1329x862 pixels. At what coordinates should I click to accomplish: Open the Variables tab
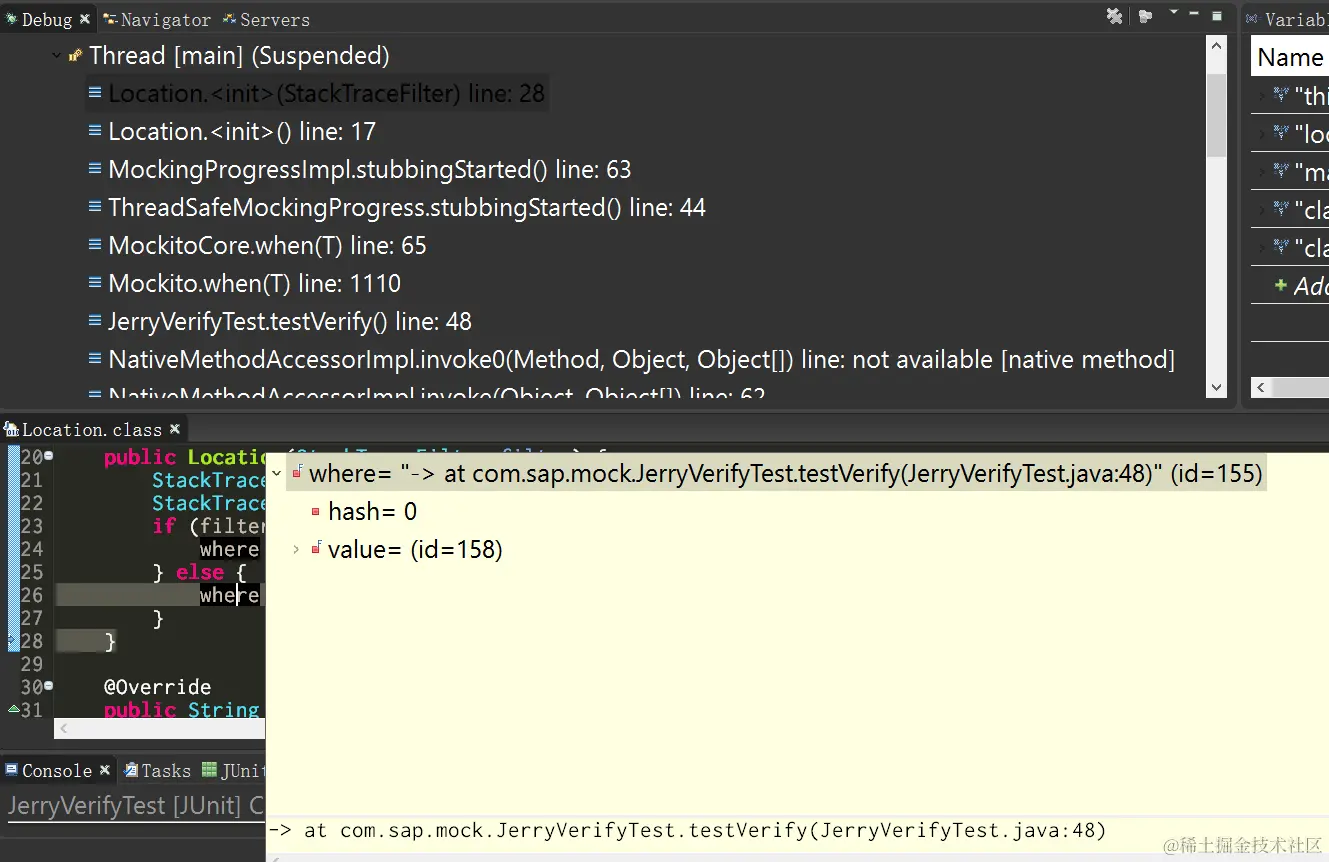1286,19
